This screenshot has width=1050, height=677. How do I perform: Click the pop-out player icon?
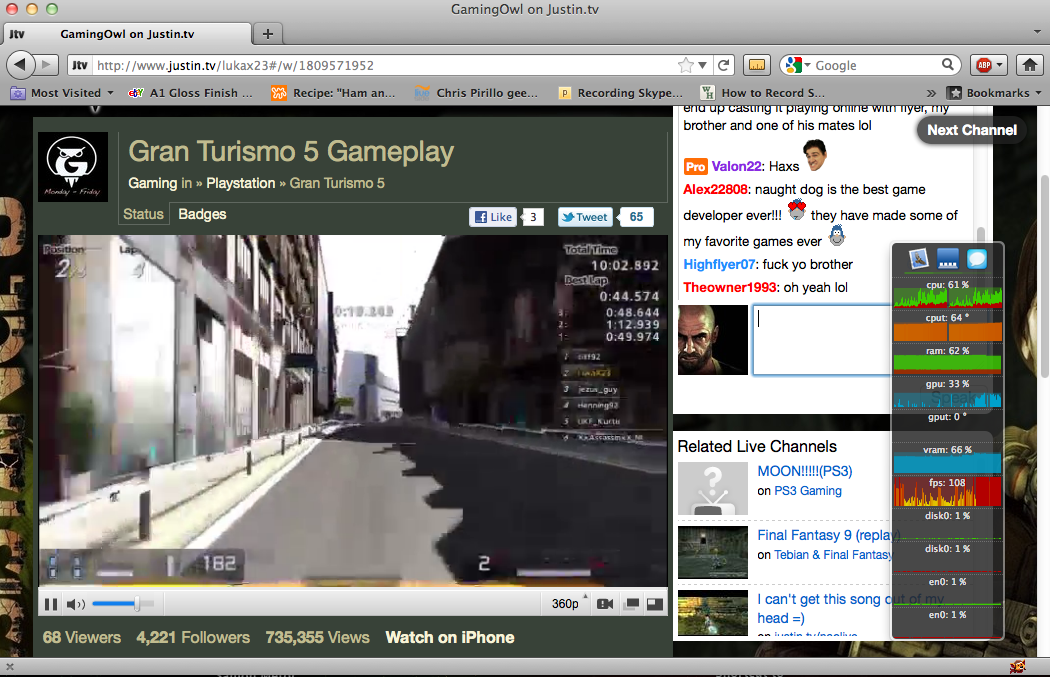tap(631, 604)
